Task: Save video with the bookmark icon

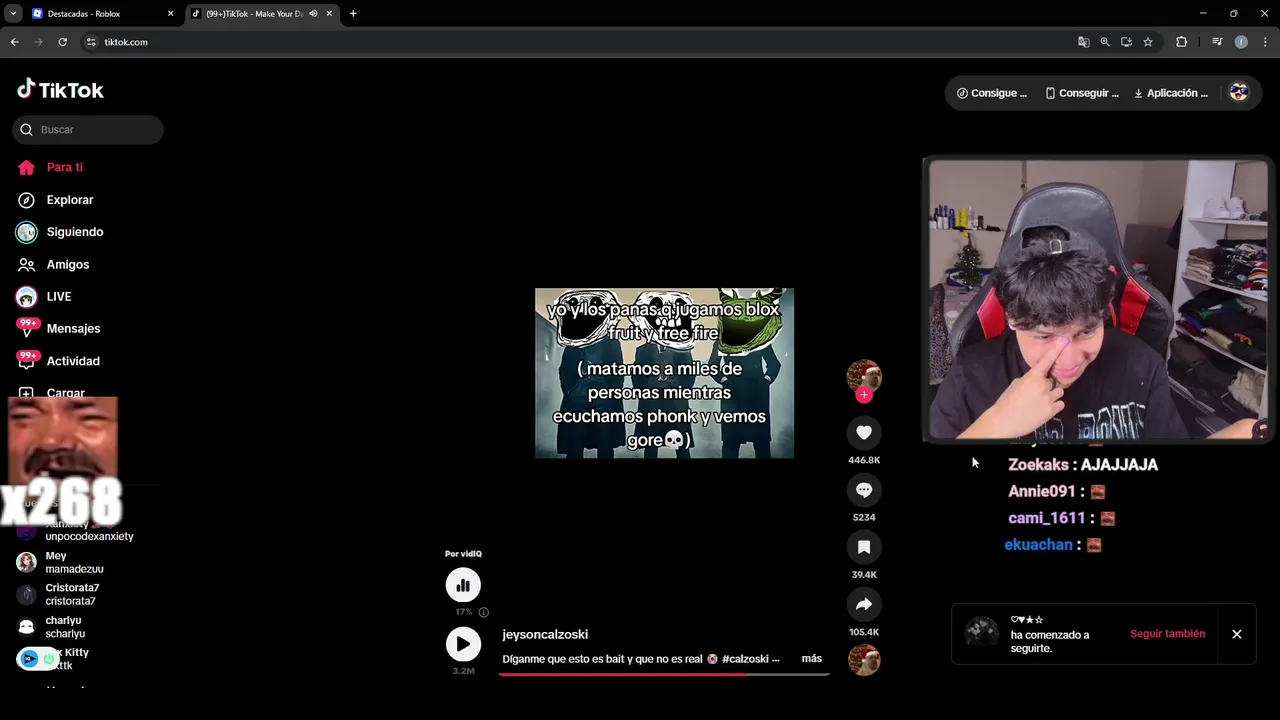Action: [x=864, y=547]
